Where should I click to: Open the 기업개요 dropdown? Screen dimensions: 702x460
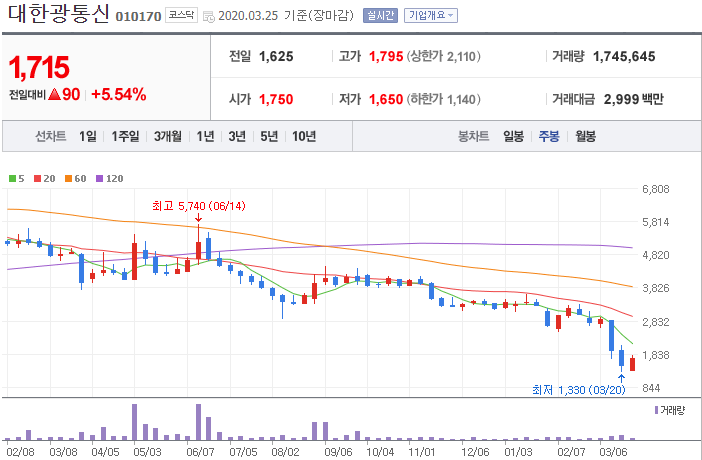(x=431, y=15)
